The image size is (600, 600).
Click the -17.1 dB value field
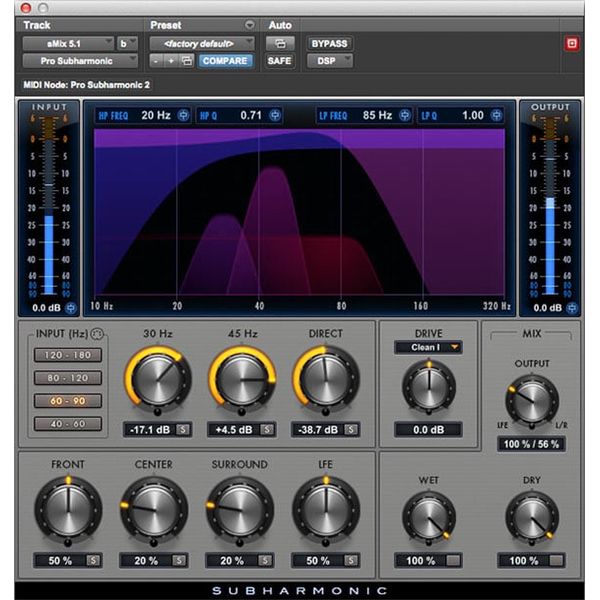(x=150, y=430)
